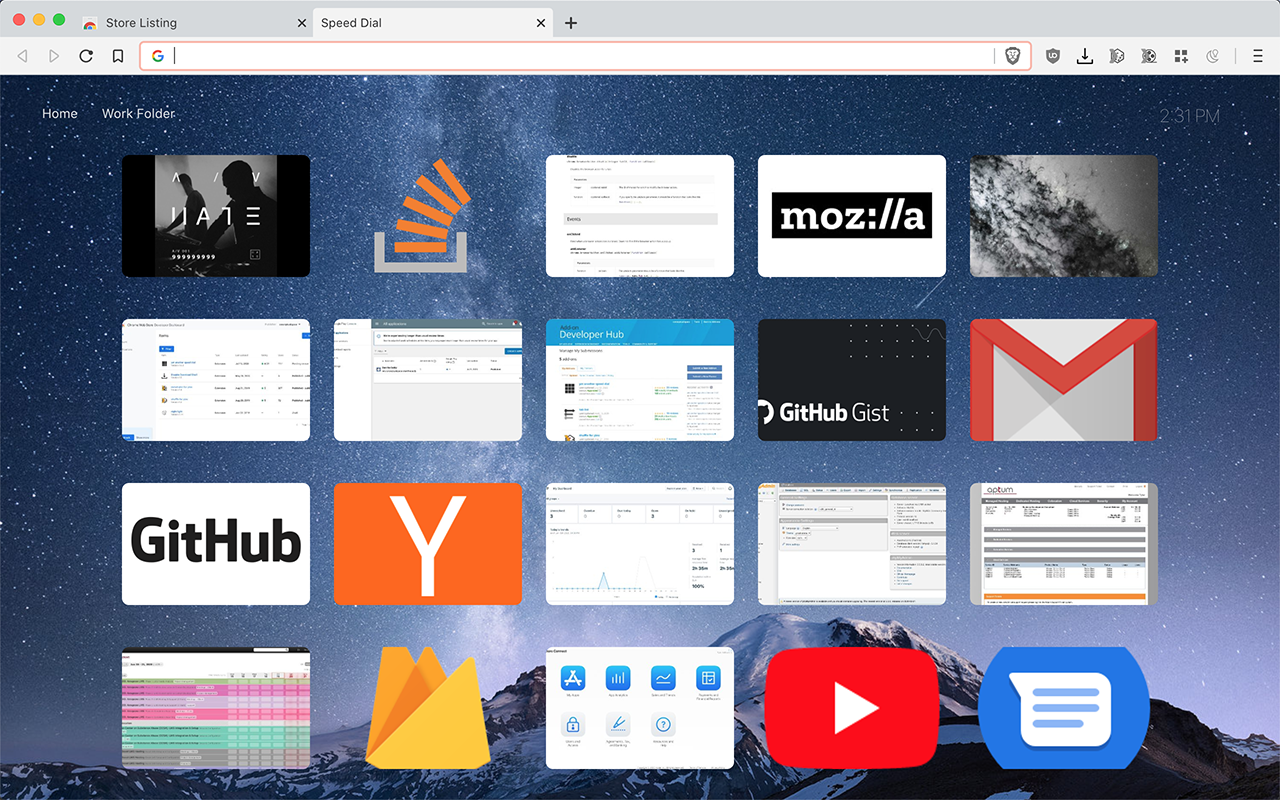Screen dimensions: 1280x800
Task: Open the Events documentation page thumbnail
Action: point(640,216)
